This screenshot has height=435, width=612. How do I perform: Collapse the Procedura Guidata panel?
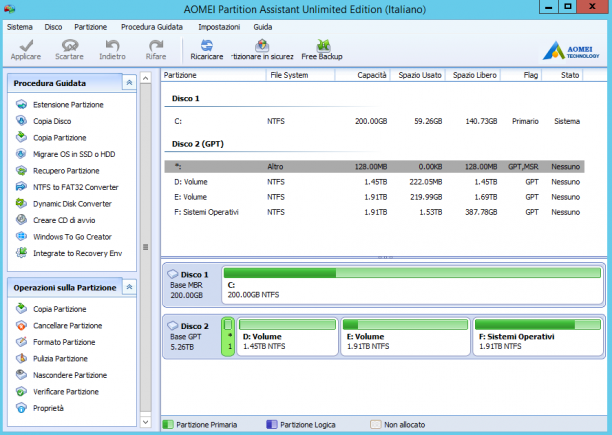pyautogui.click(x=129, y=83)
